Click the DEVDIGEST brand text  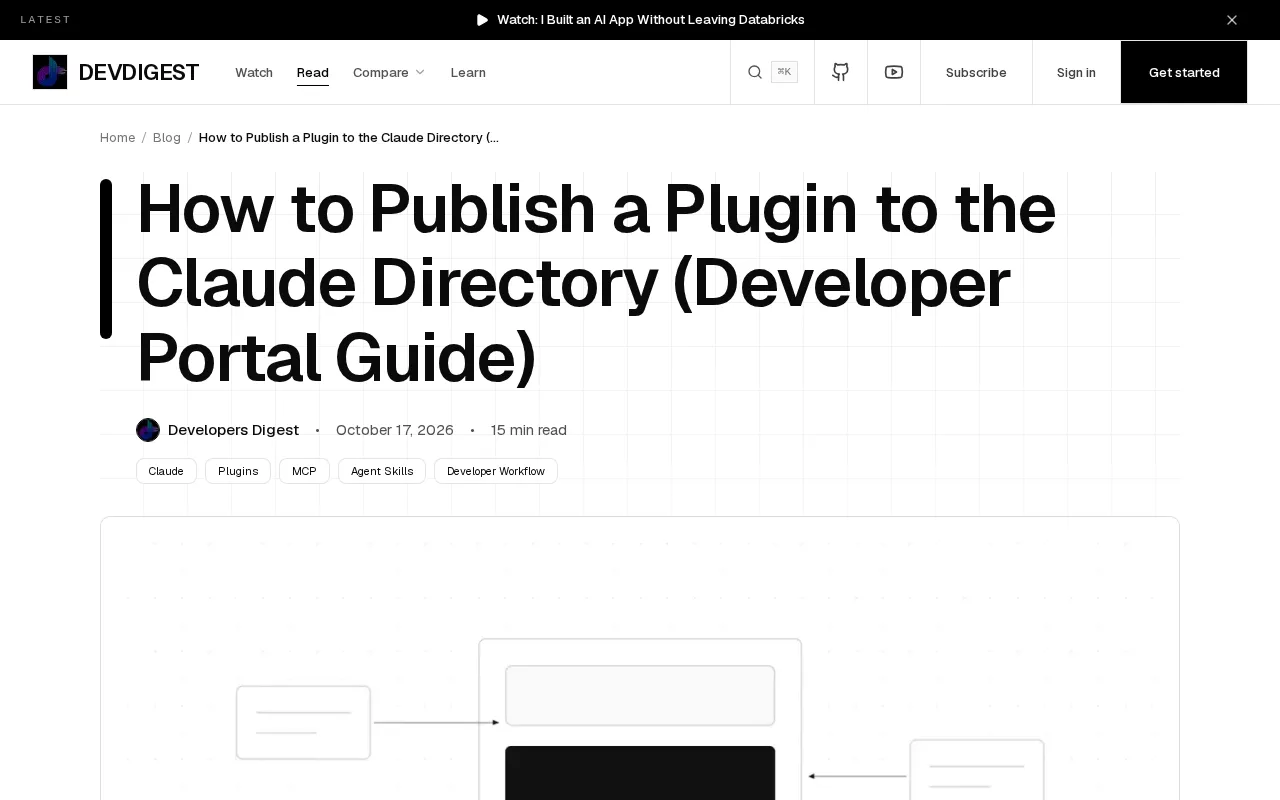click(139, 72)
